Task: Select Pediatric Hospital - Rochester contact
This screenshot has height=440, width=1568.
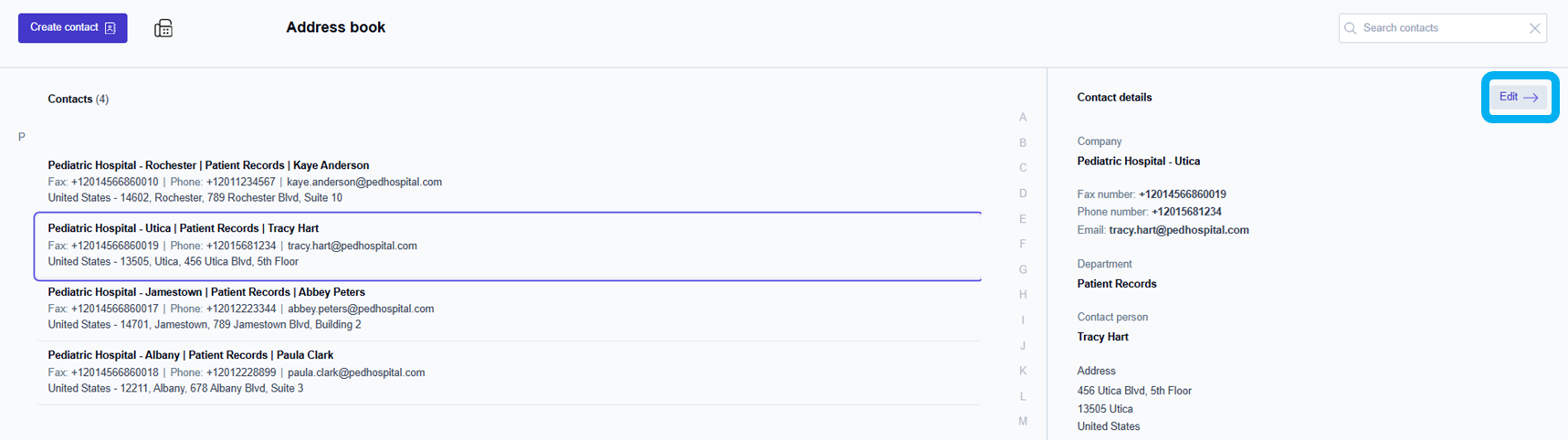Action: point(208,165)
